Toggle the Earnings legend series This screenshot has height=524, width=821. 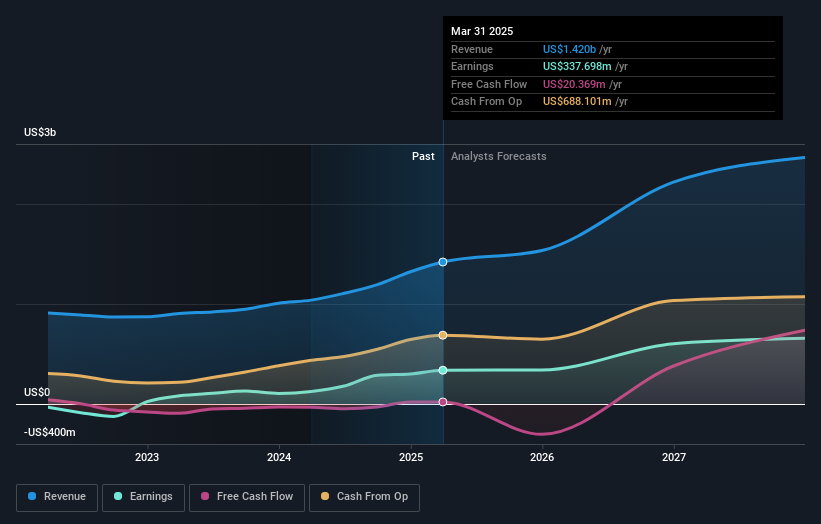143,497
